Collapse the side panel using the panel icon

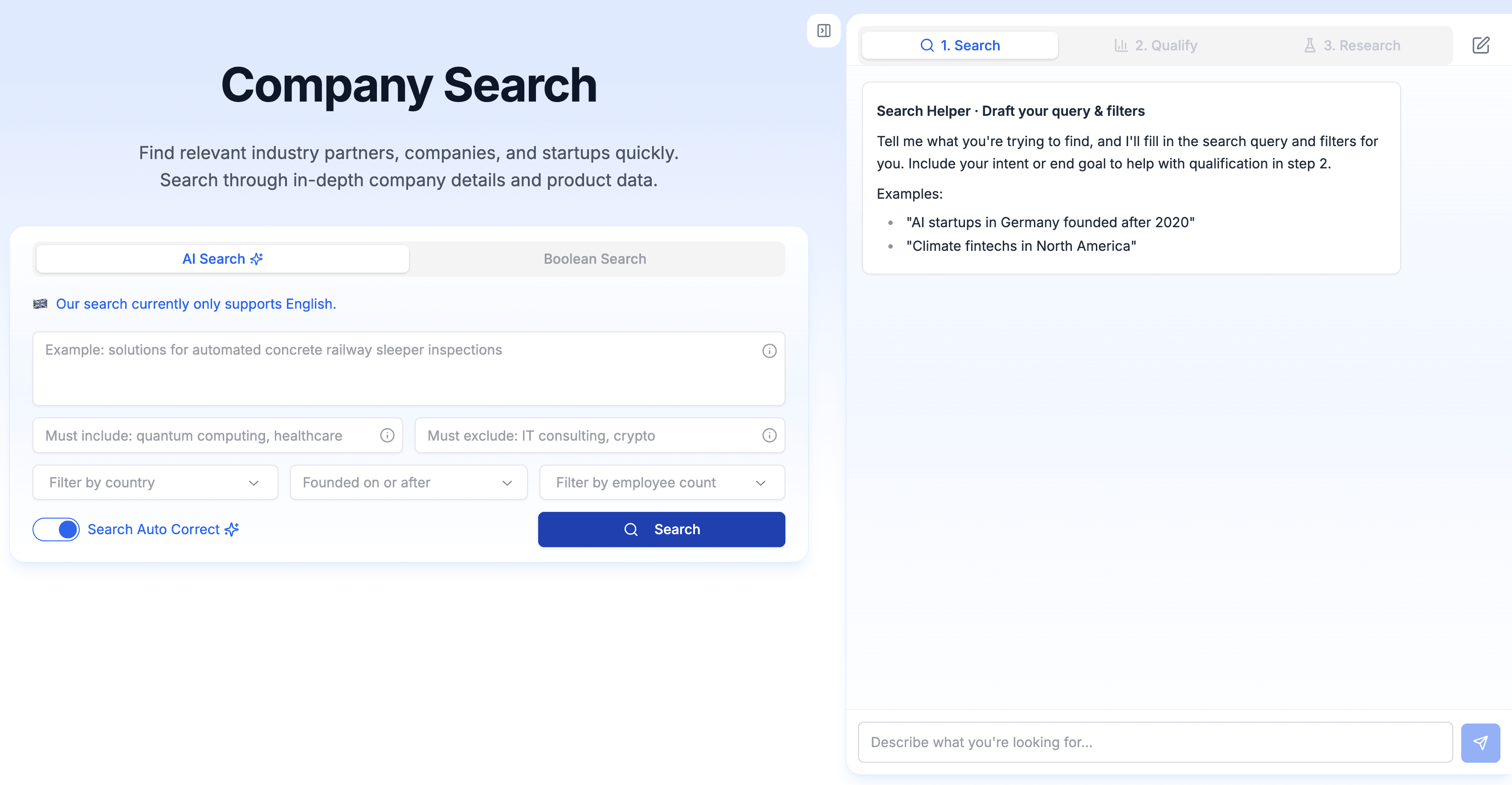pyautogui.click(x=824, y=31)
